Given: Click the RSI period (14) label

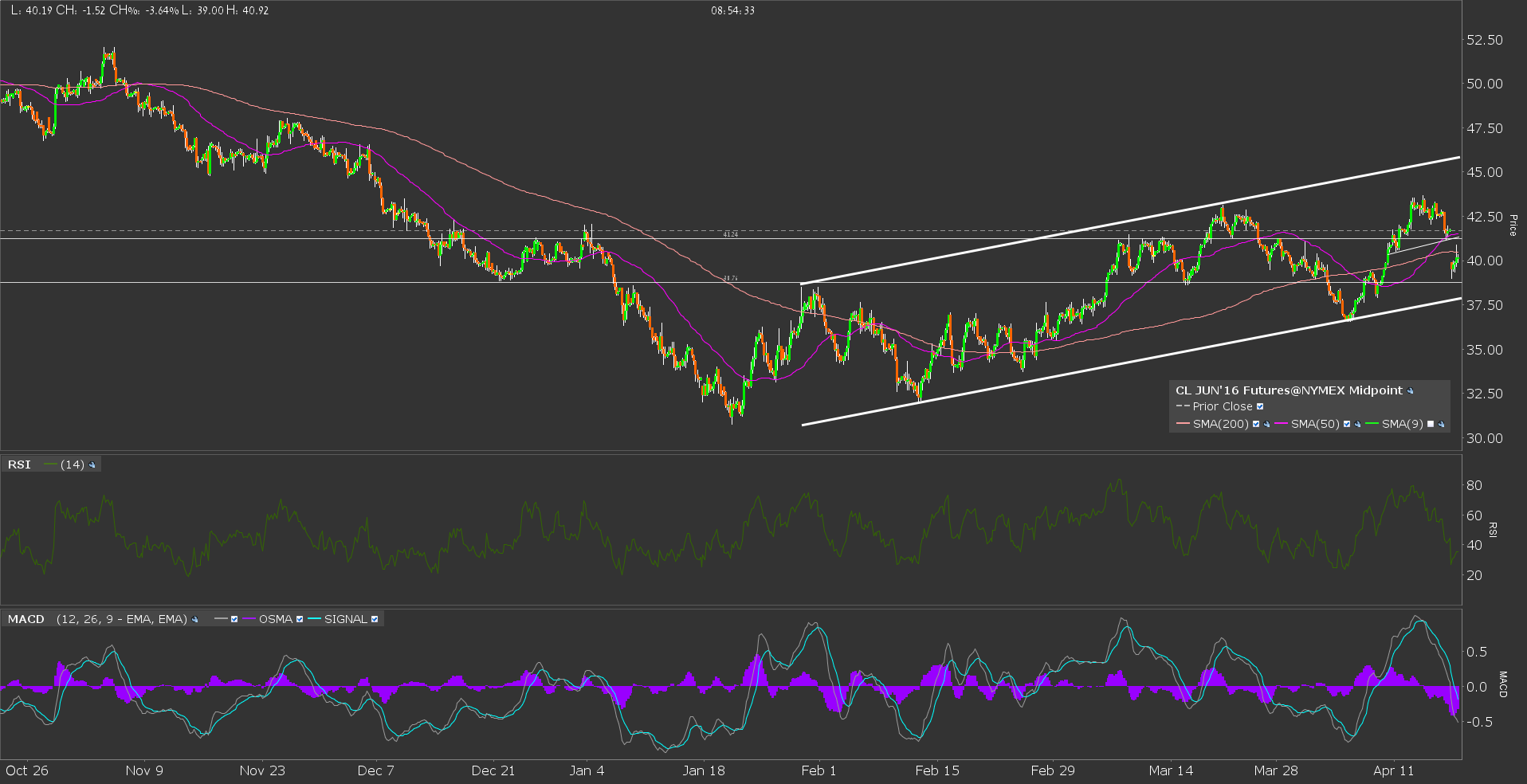Looking at the screenshot, I should pyautogui.click(x=73, y=465).
